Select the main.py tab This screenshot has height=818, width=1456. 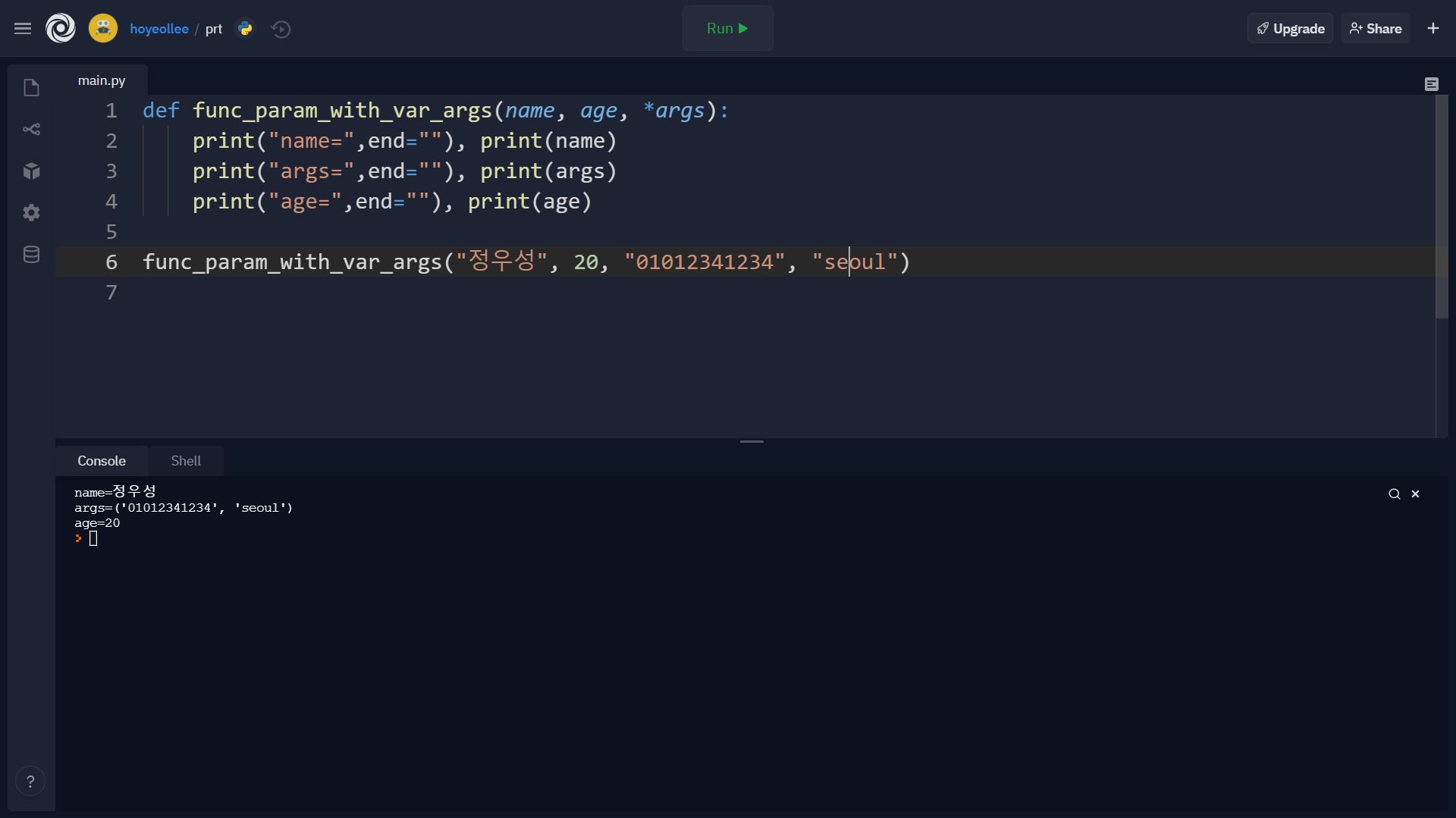point(101,80)
